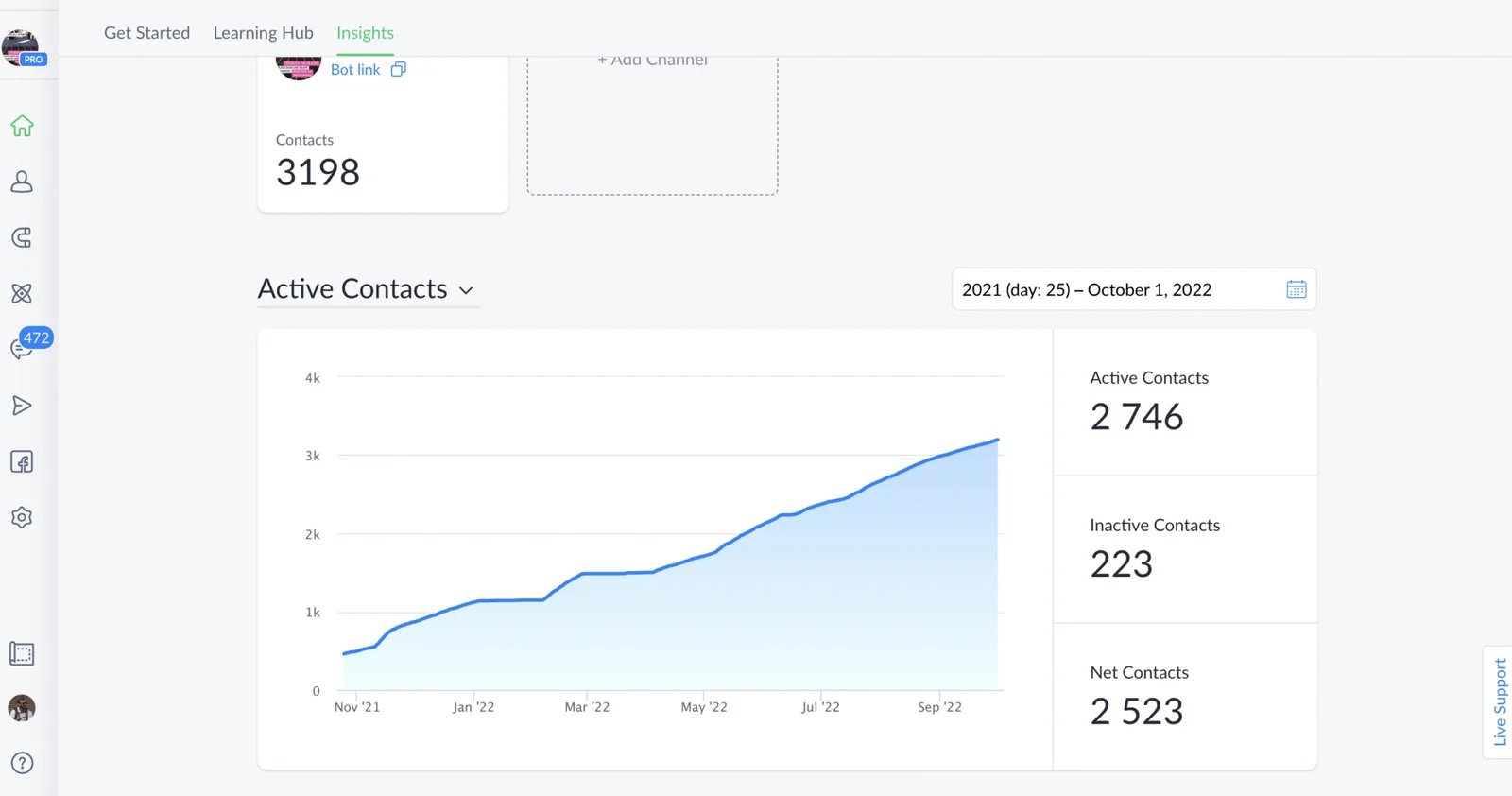Open the Growth Tools magnet icon

[x=22, y=237]
